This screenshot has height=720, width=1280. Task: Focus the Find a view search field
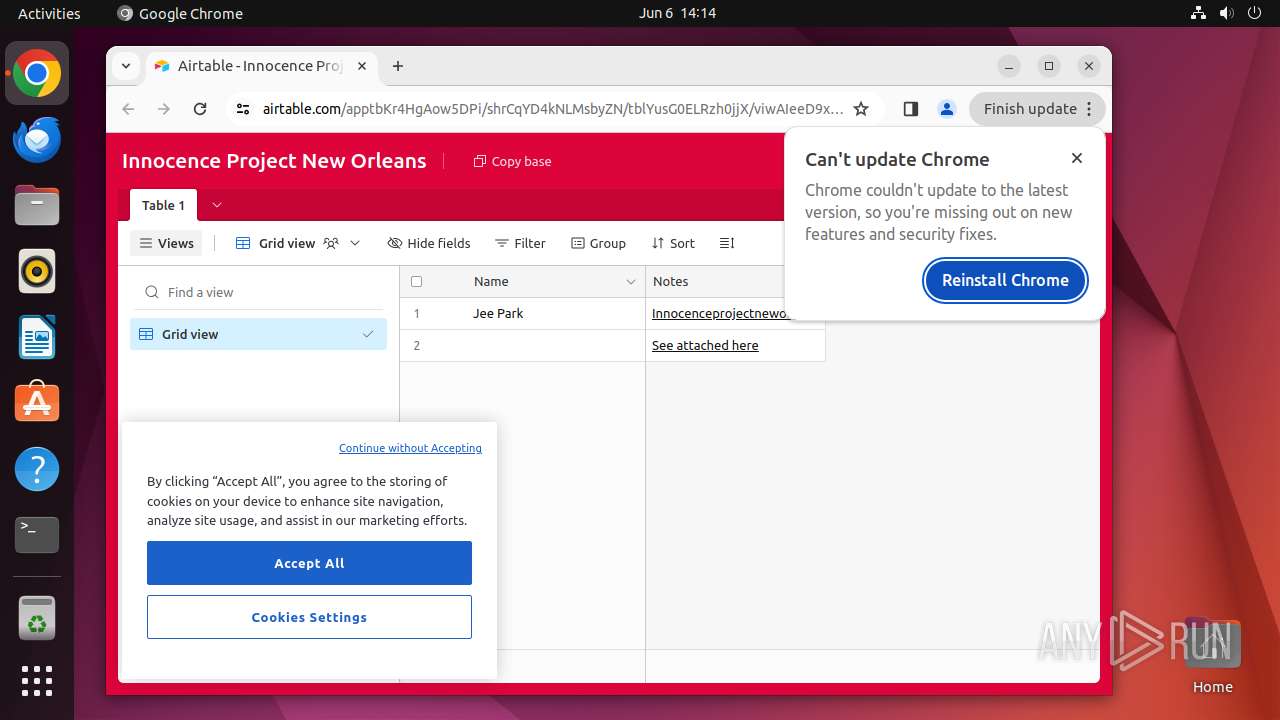pyautogui.click(x=258, y=292)
